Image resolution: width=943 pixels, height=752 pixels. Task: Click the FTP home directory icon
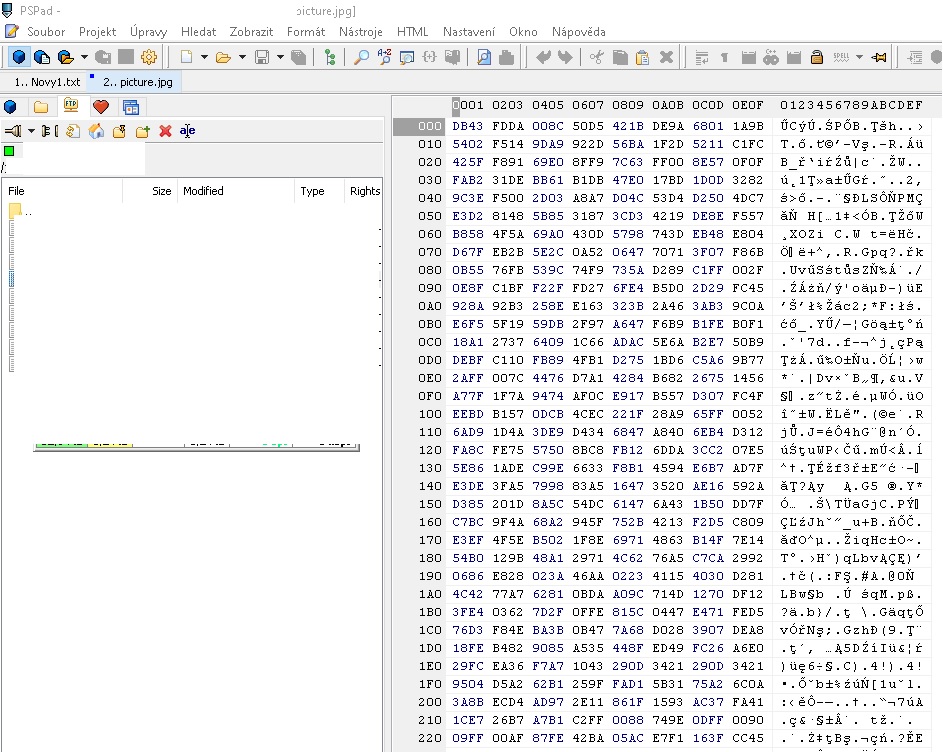97,131
